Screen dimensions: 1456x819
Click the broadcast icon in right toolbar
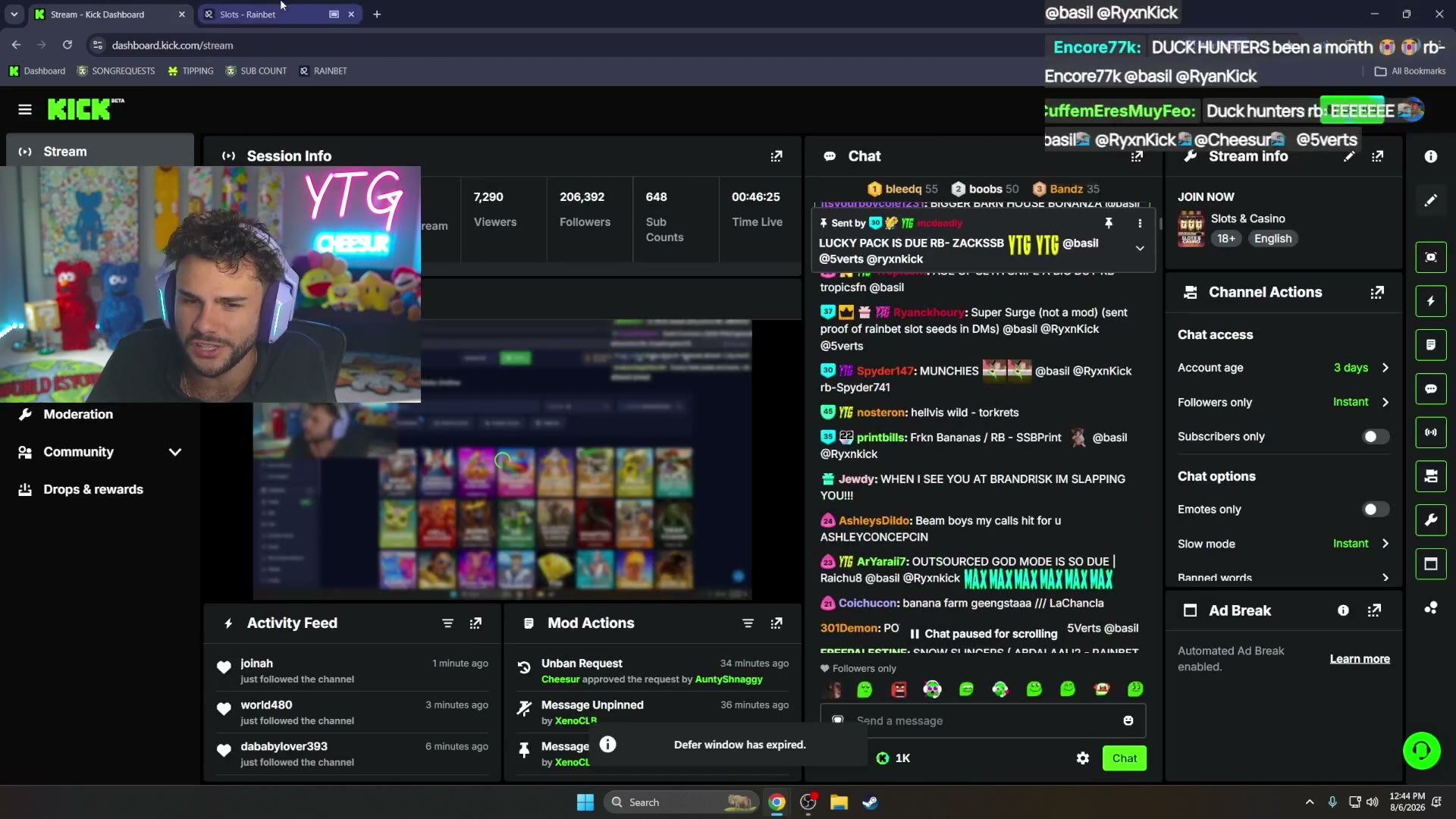1431,432
